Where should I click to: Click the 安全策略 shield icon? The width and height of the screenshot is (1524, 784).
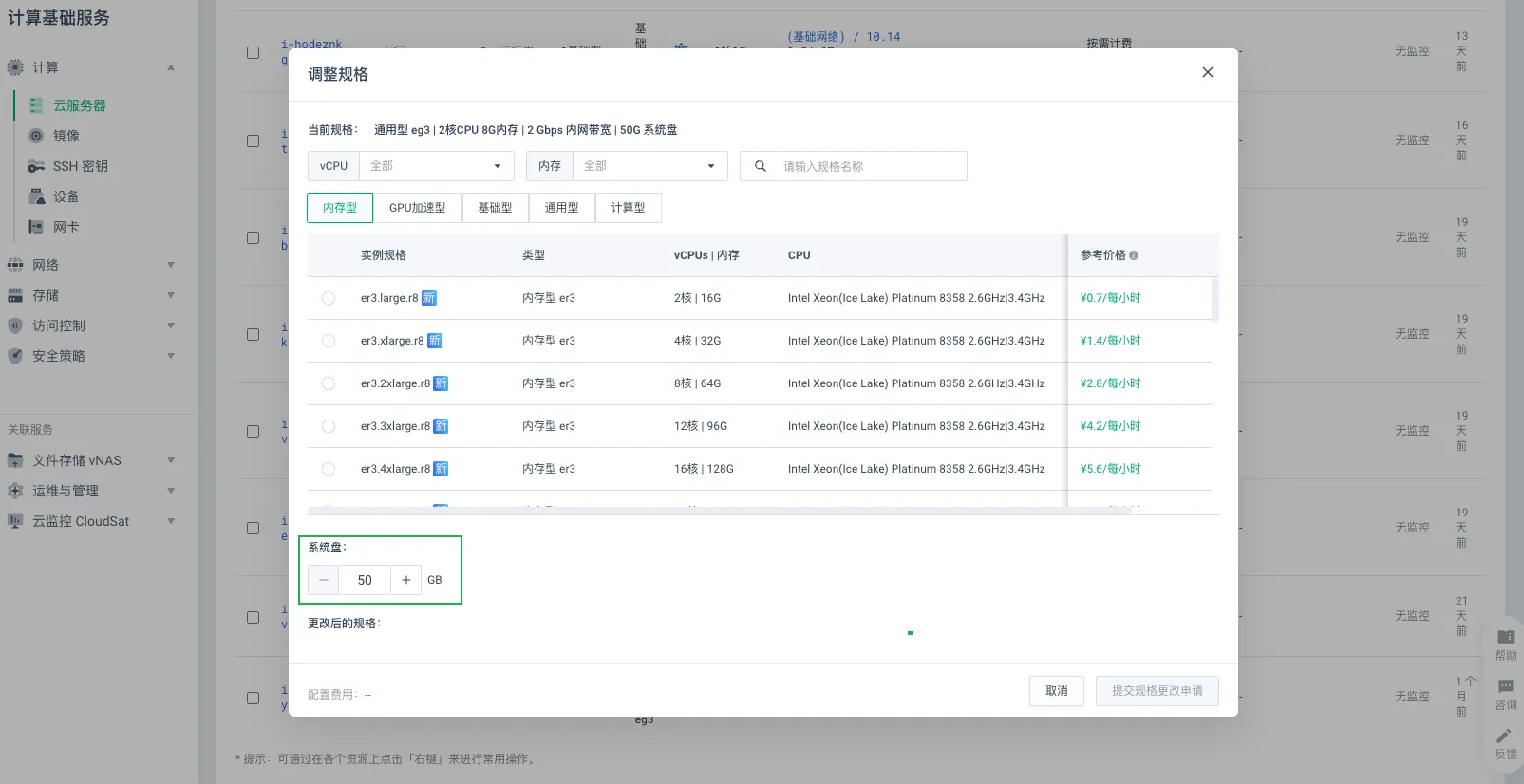pyautogui.click(x=15, y=356)
